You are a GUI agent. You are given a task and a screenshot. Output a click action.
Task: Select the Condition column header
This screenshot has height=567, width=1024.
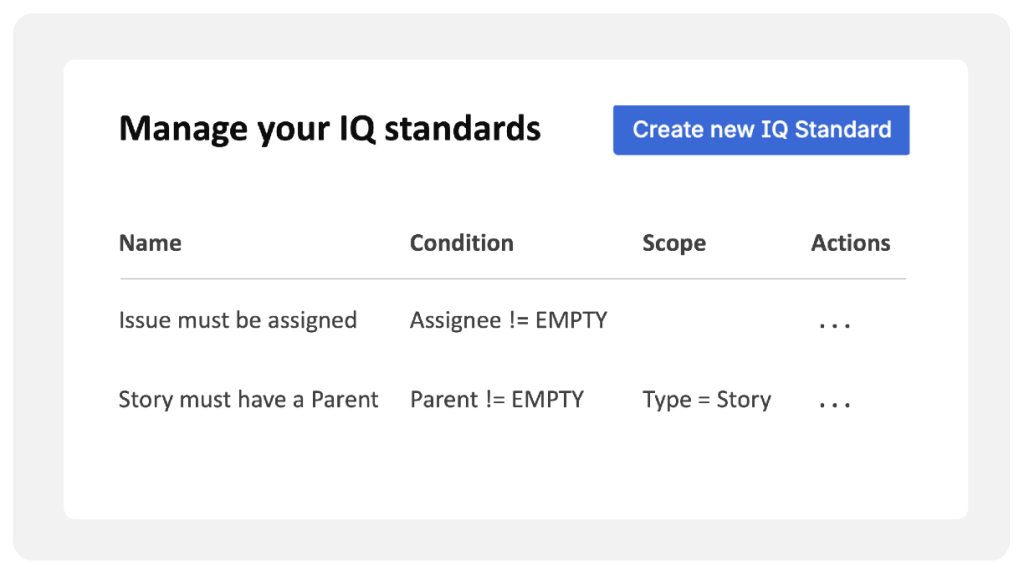pyautogui.click(x=461, y=243)
